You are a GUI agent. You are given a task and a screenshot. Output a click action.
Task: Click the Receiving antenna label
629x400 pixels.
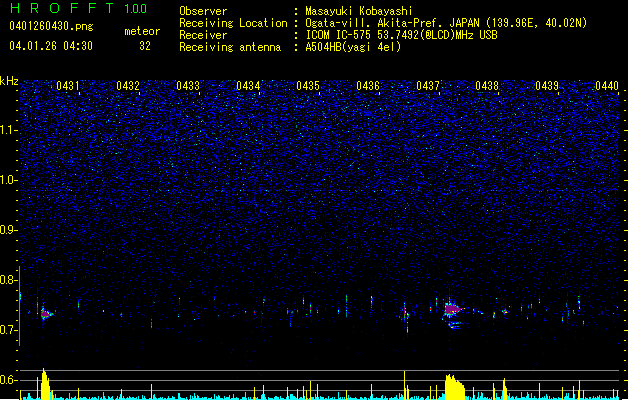click(x=230, y=47)
